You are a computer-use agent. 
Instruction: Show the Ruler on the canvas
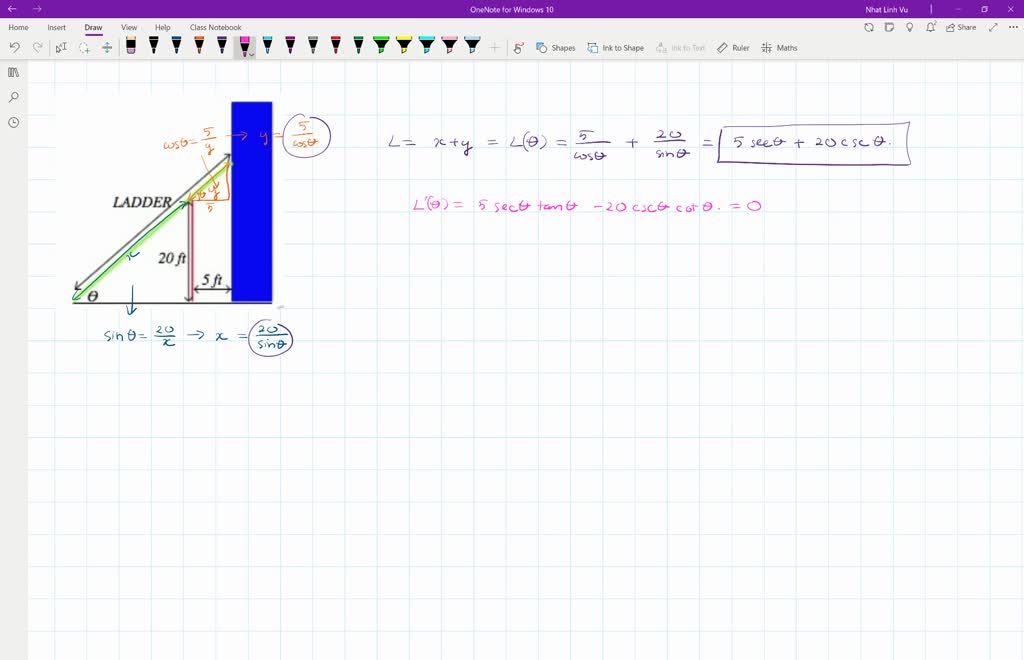tap(733, 47)
